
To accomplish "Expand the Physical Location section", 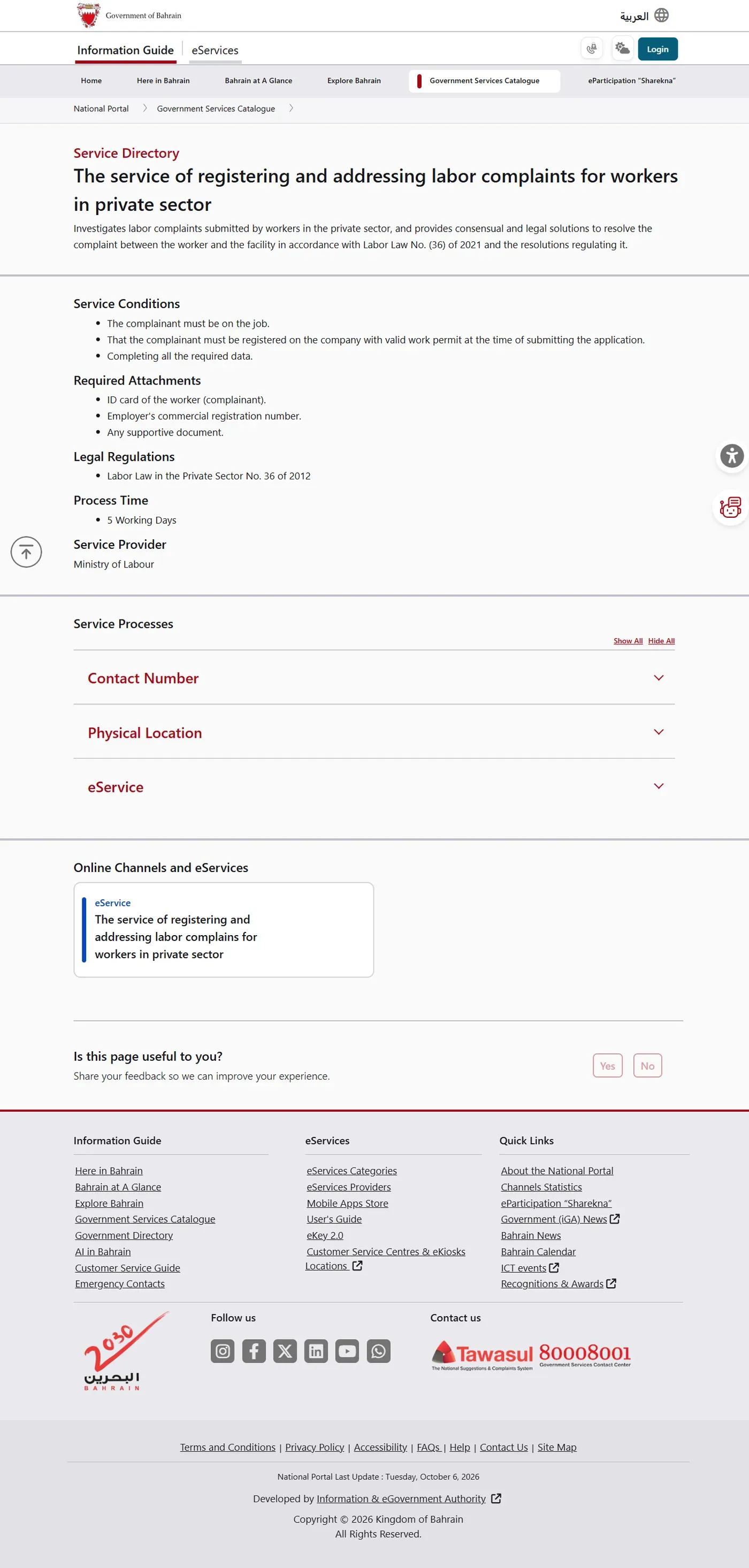I will coord(374,732).
